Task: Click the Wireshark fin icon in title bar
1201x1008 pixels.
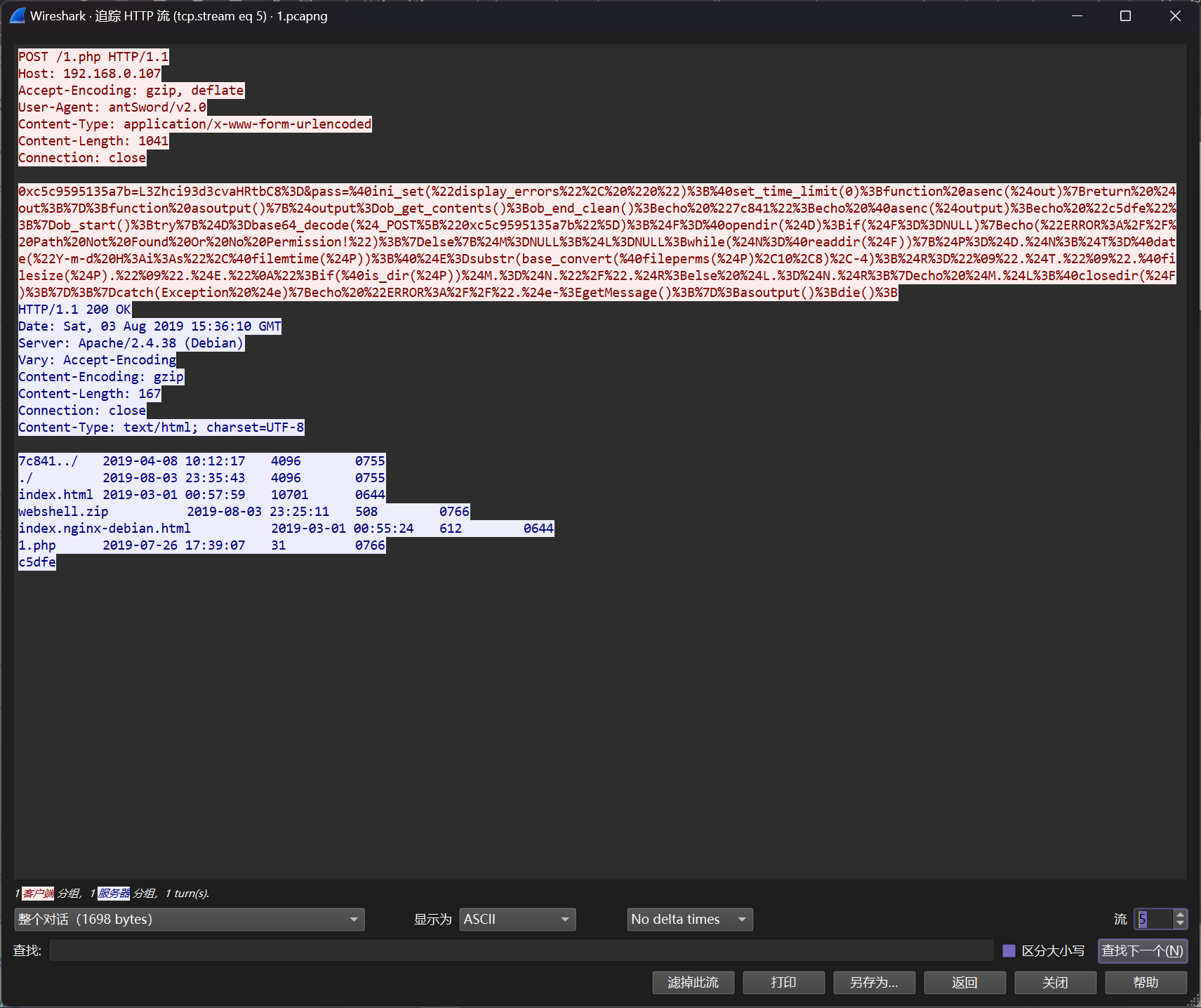Action: coord(18,15)
